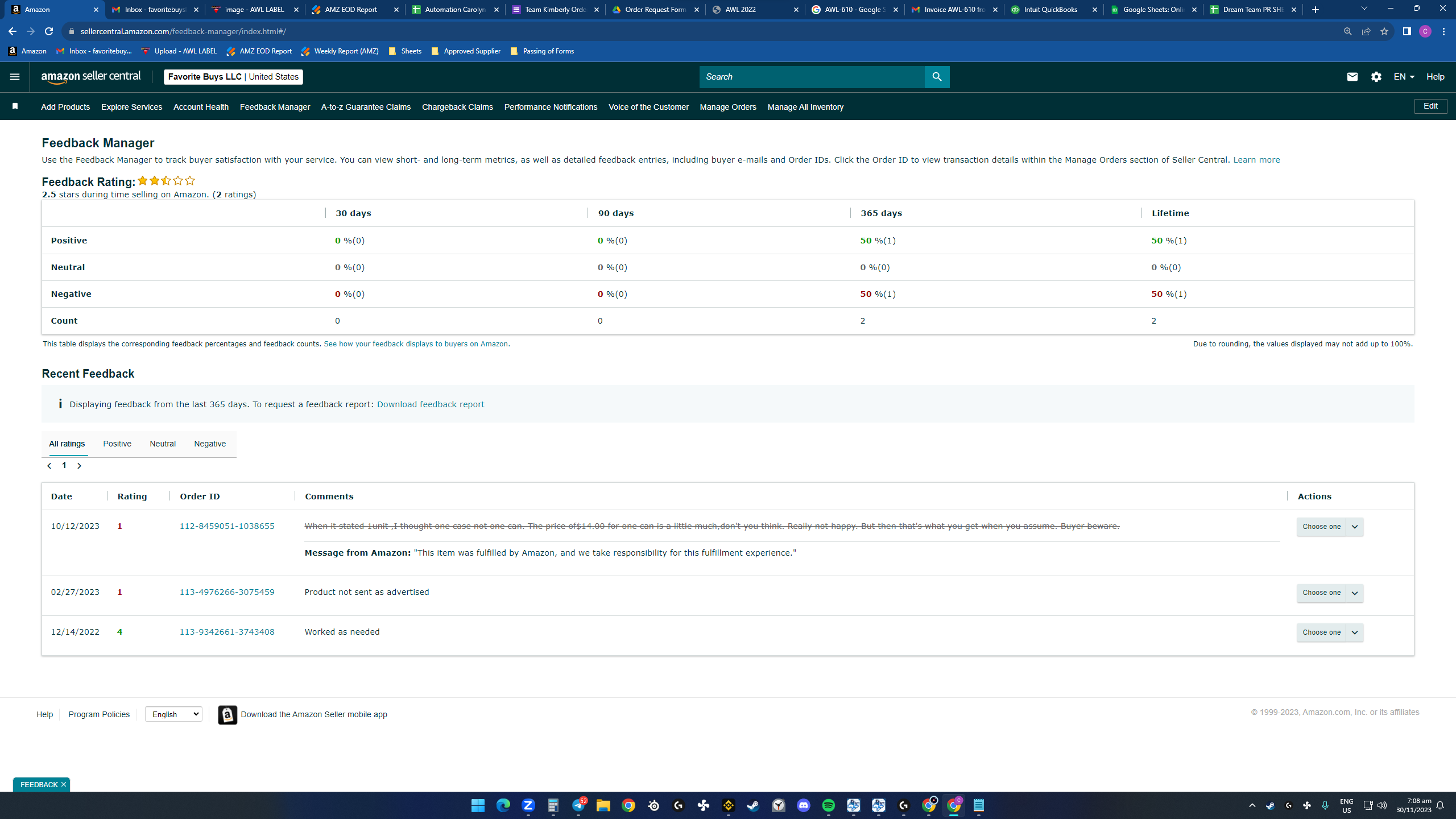Open Microsoft Edge from taskbar
1456x819 pixels.
[503, 805]
